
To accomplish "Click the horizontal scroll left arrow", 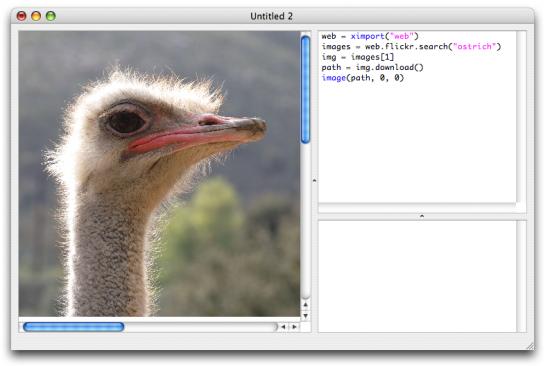I will click(283, 327).
